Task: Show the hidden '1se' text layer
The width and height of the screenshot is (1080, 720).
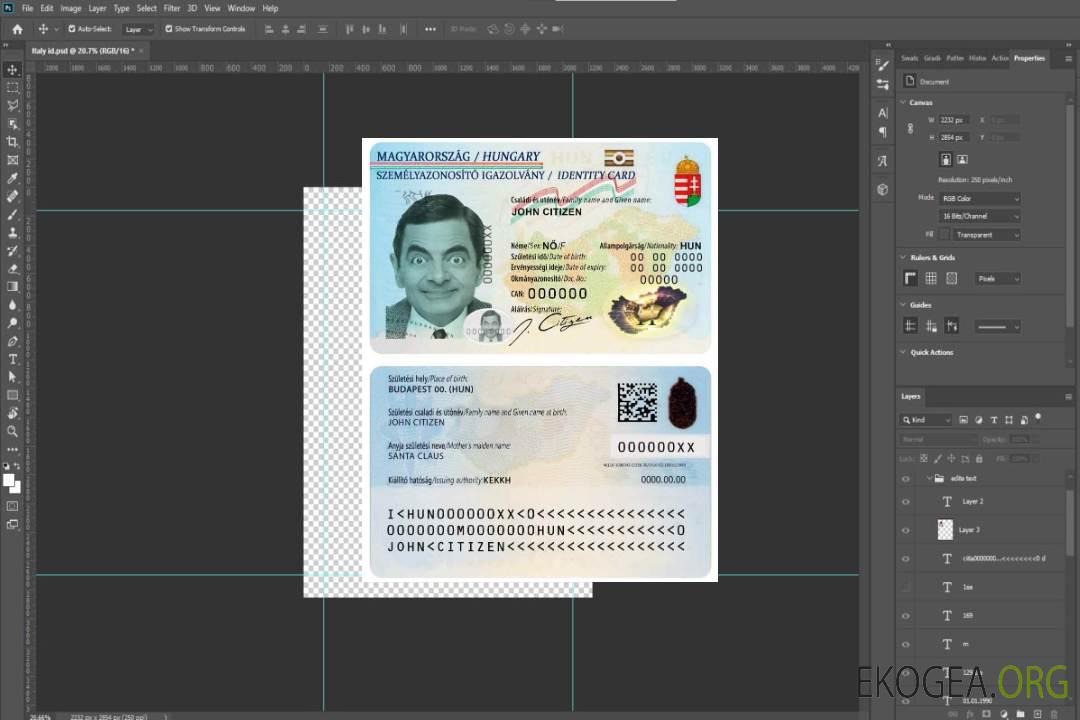Action: [906, 587]
